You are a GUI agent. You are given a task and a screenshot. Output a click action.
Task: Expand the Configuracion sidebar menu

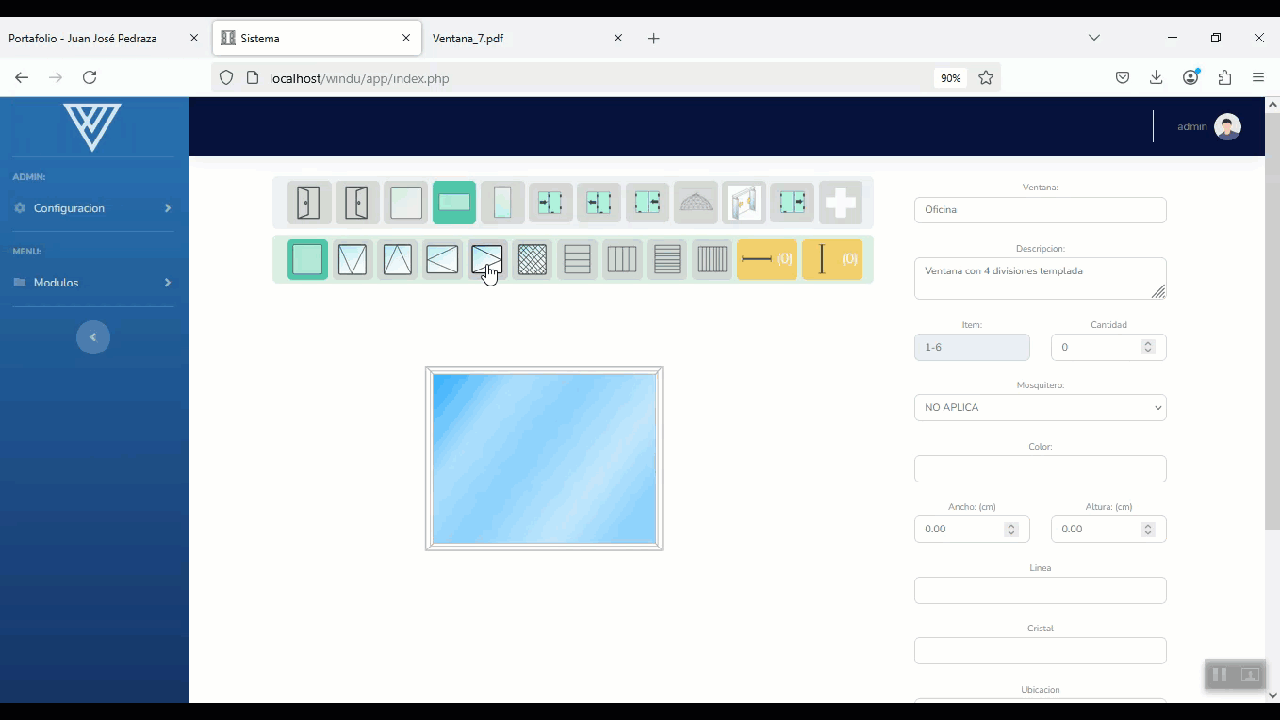(x=92, y=208)
